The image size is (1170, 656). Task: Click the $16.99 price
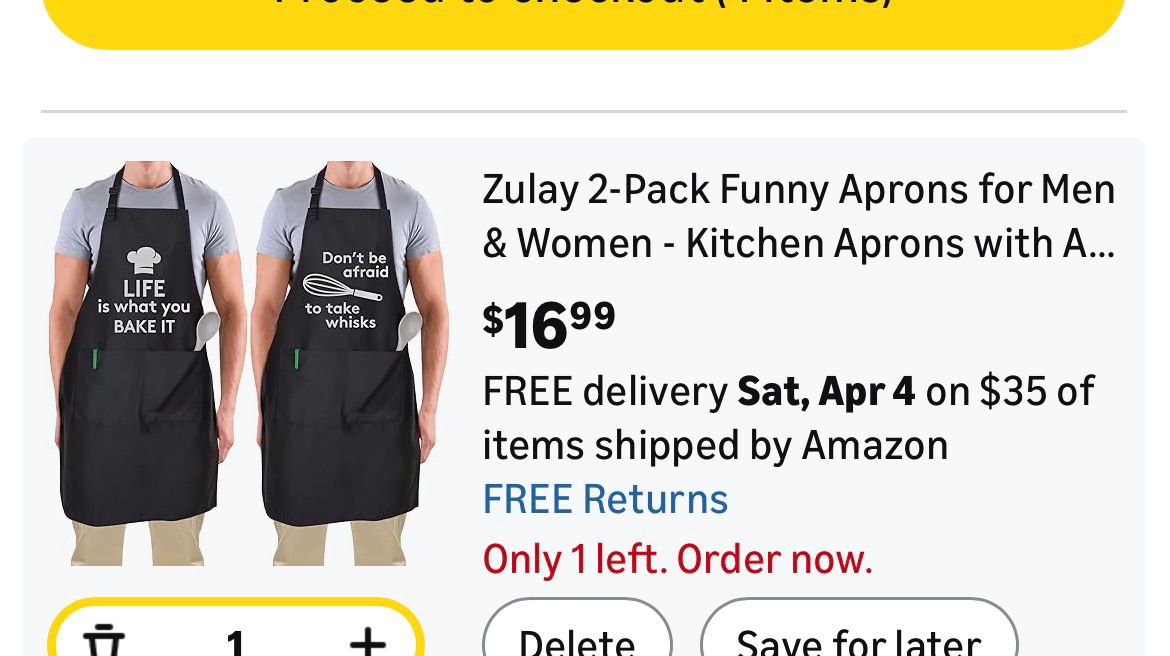[x=549, y=325]
